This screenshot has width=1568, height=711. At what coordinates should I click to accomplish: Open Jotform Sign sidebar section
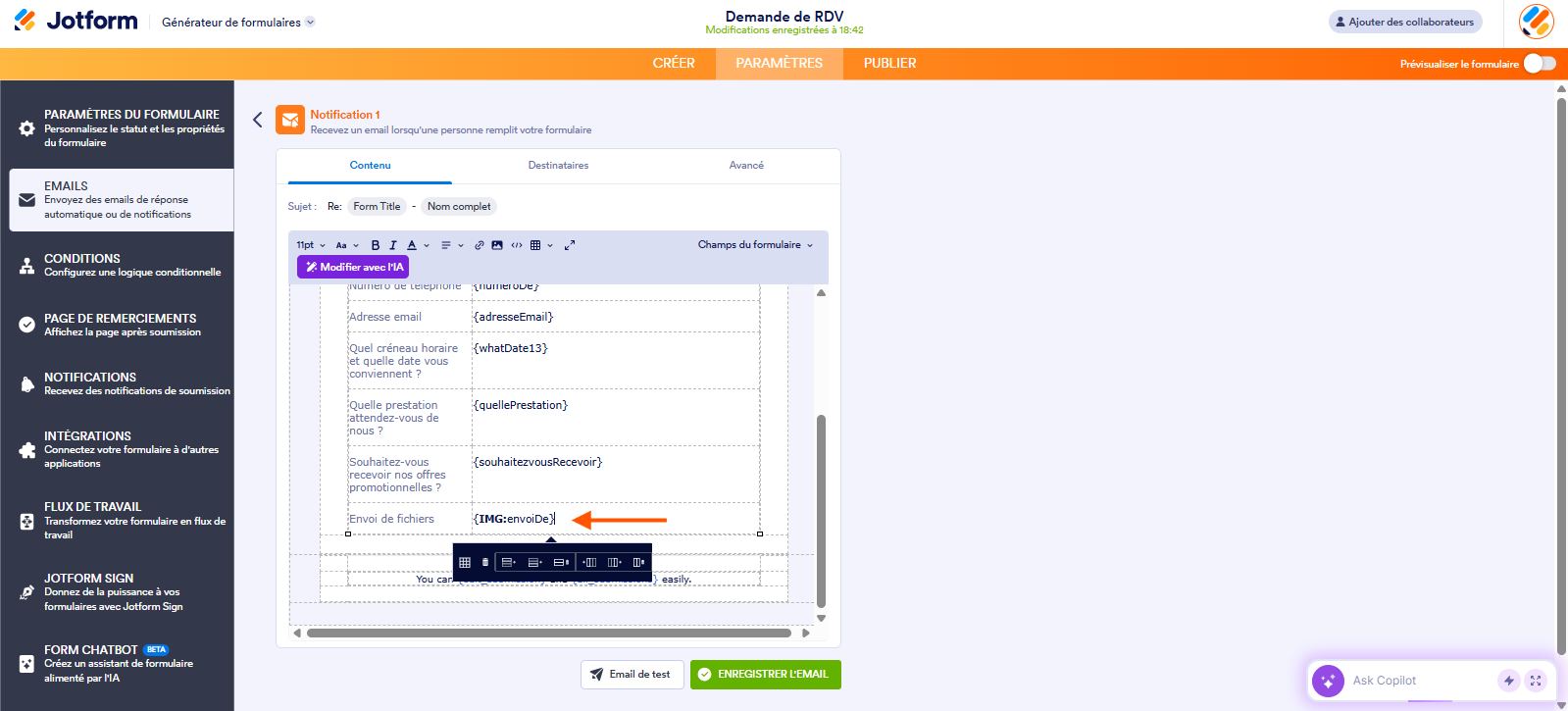(x=122, y=592)
